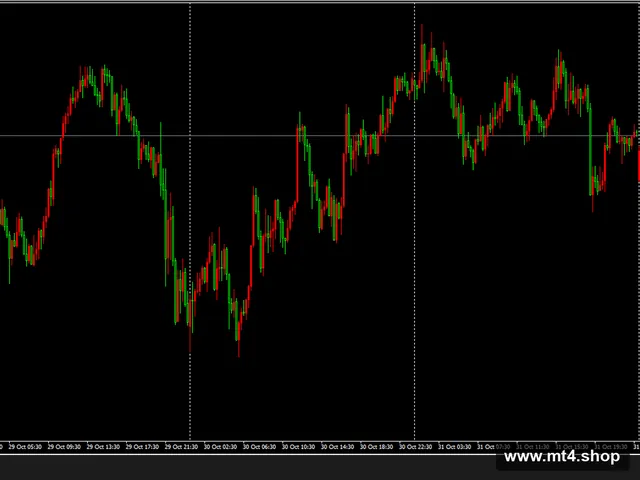Click the 30 Oct 14:30 time axis label

338,447
